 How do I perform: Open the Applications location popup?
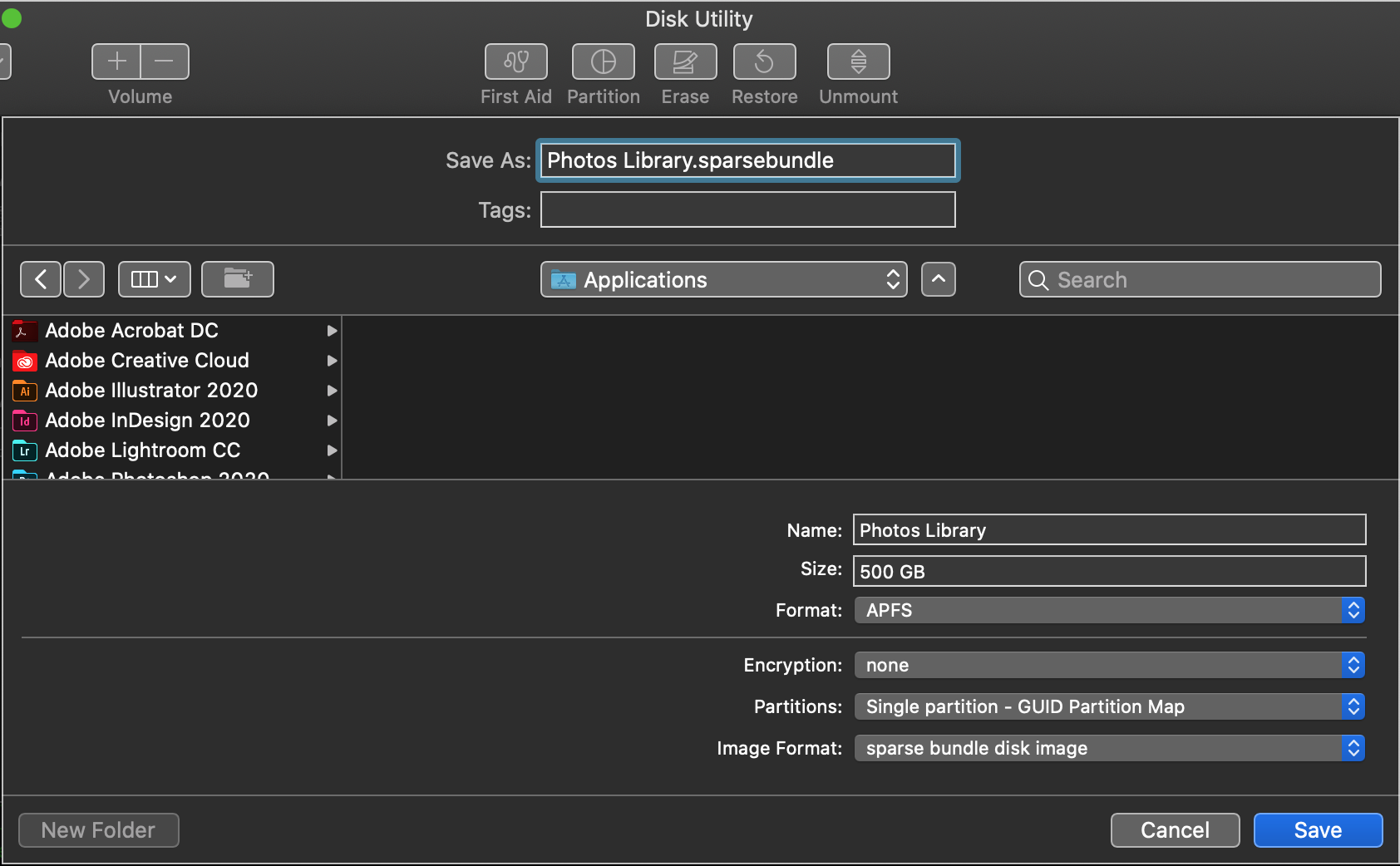723,279
